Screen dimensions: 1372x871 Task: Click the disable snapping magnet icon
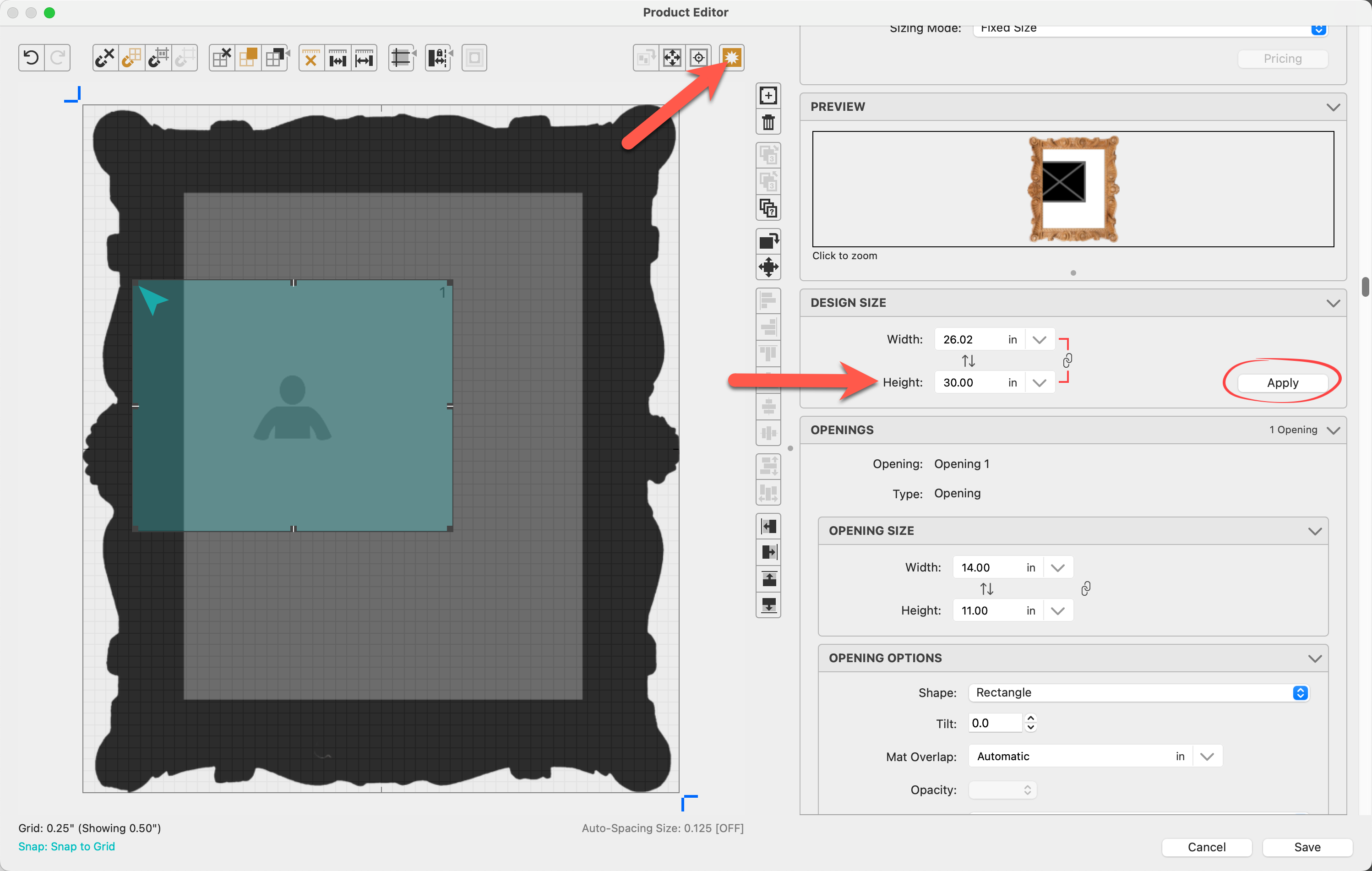click(105, 58)
